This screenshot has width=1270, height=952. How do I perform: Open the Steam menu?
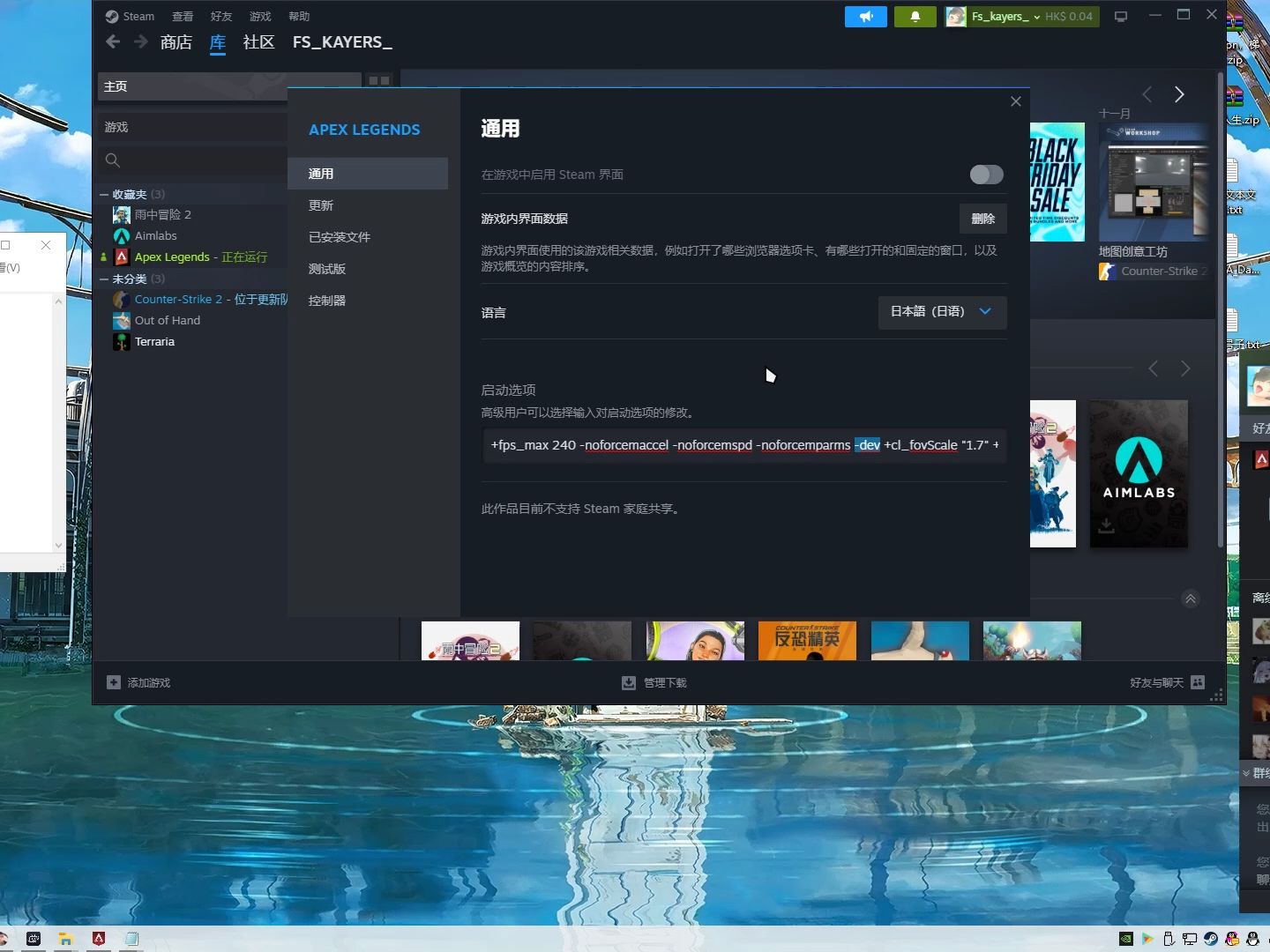tap(130, 16)
